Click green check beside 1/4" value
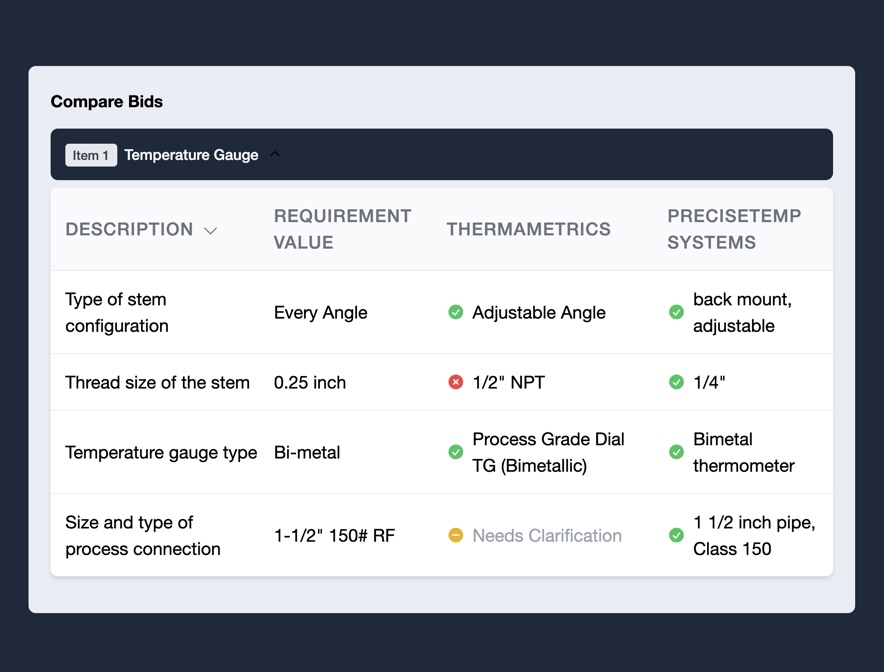Image resolution: width=884 pixels, height=672 pixels. point(676,382)
